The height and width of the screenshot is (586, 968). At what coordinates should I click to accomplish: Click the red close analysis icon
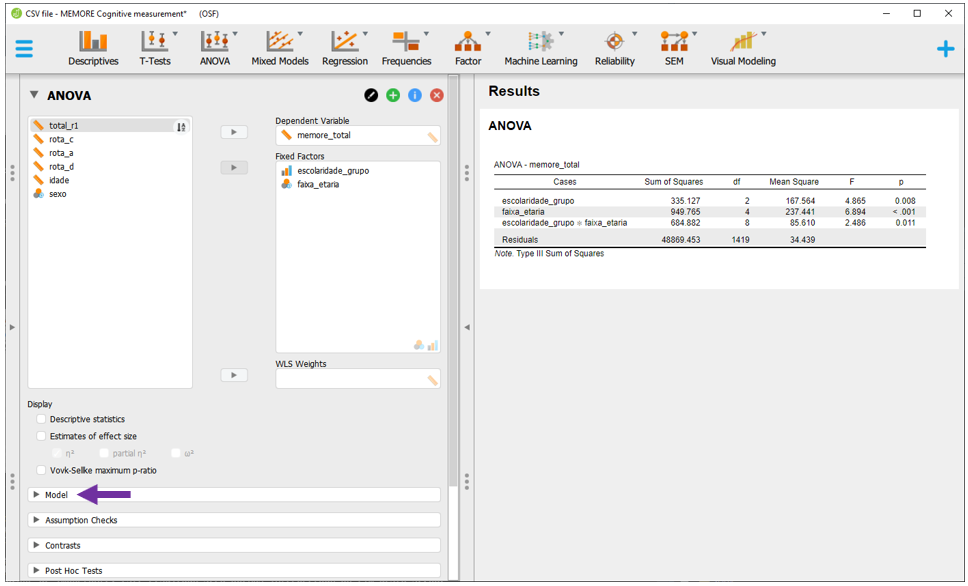pyautogui.click(x=437, y=95)
